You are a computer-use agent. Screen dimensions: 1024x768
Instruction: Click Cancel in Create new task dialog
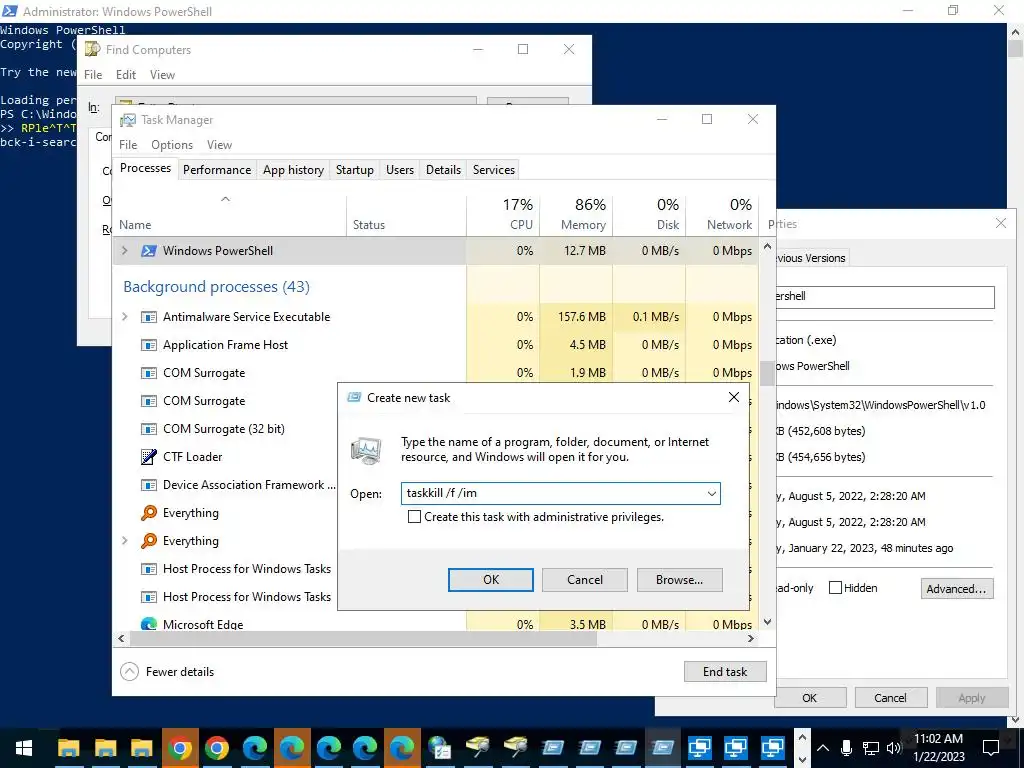pyautogui.click(x=584, y=580)
